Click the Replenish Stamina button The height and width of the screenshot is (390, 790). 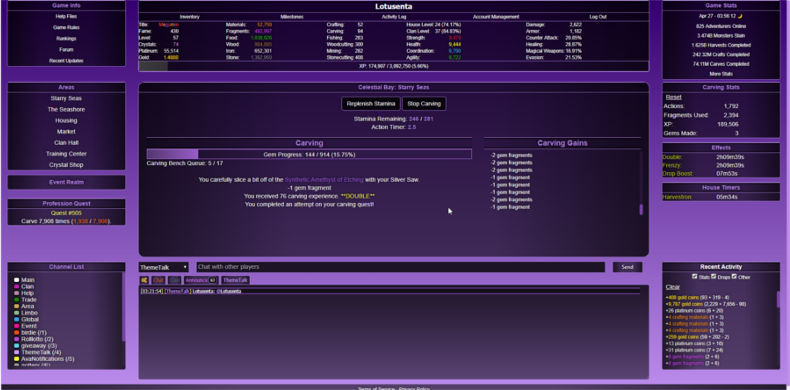pyautogui.click(x=370, y=104)
